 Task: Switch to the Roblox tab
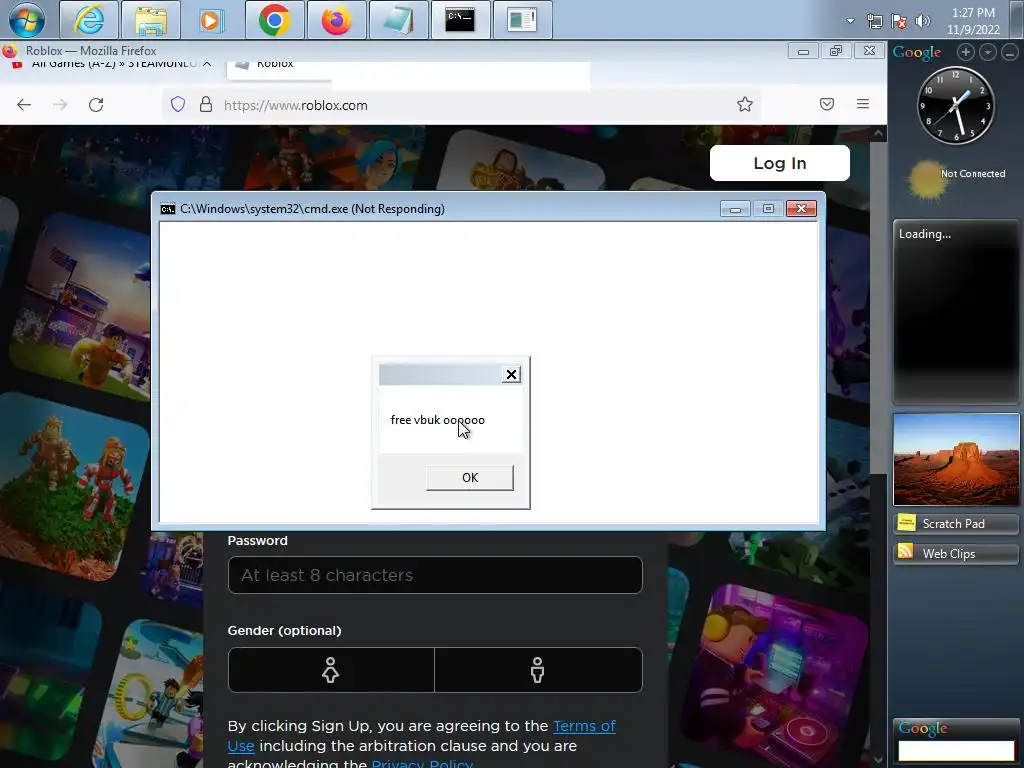(280, 68)
